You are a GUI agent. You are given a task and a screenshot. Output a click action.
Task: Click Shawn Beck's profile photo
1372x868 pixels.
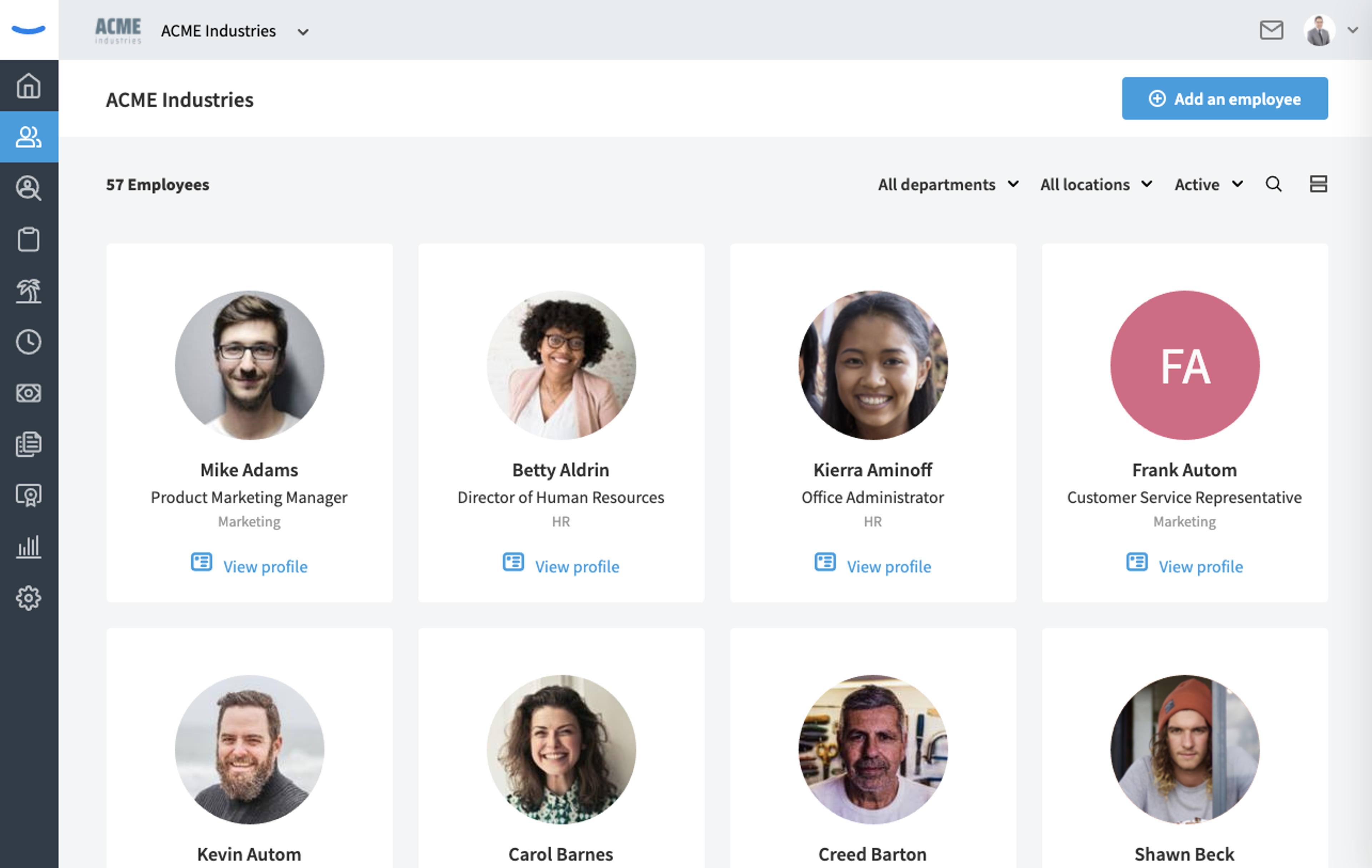[1185, 749]
